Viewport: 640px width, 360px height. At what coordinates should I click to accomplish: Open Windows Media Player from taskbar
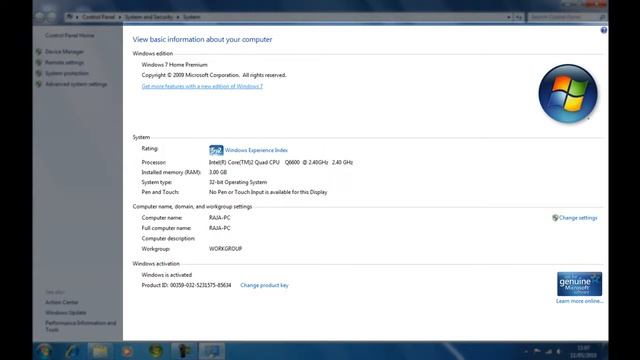tap(127, 351)
